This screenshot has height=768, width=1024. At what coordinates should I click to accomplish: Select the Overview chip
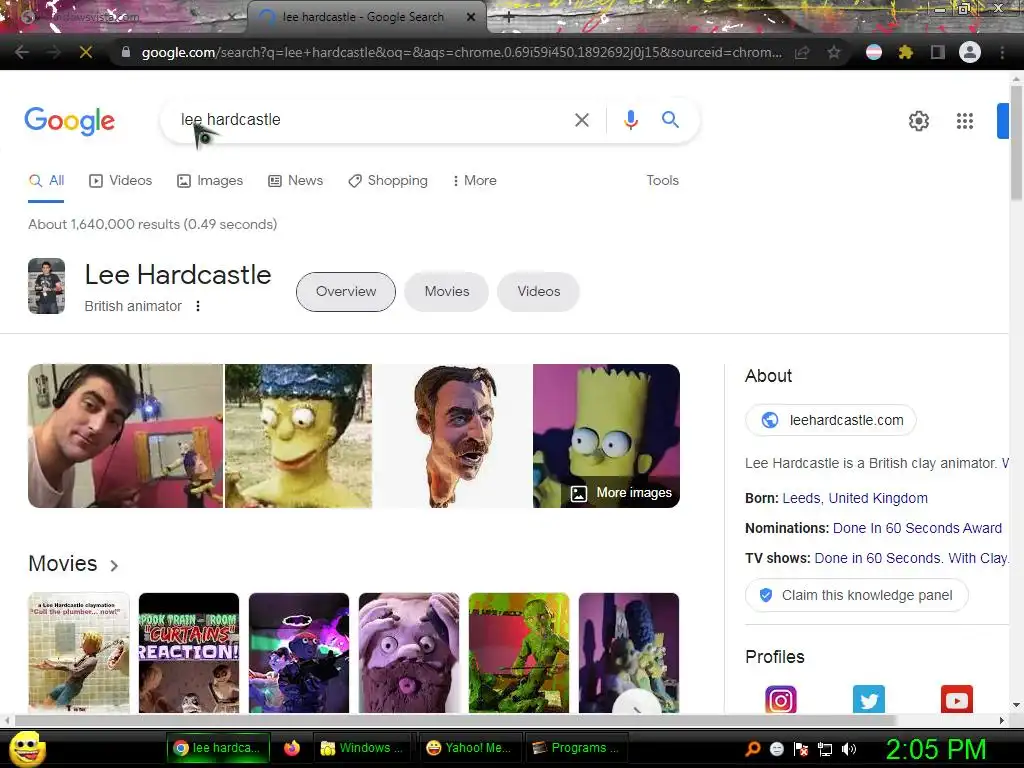[345, 291]
